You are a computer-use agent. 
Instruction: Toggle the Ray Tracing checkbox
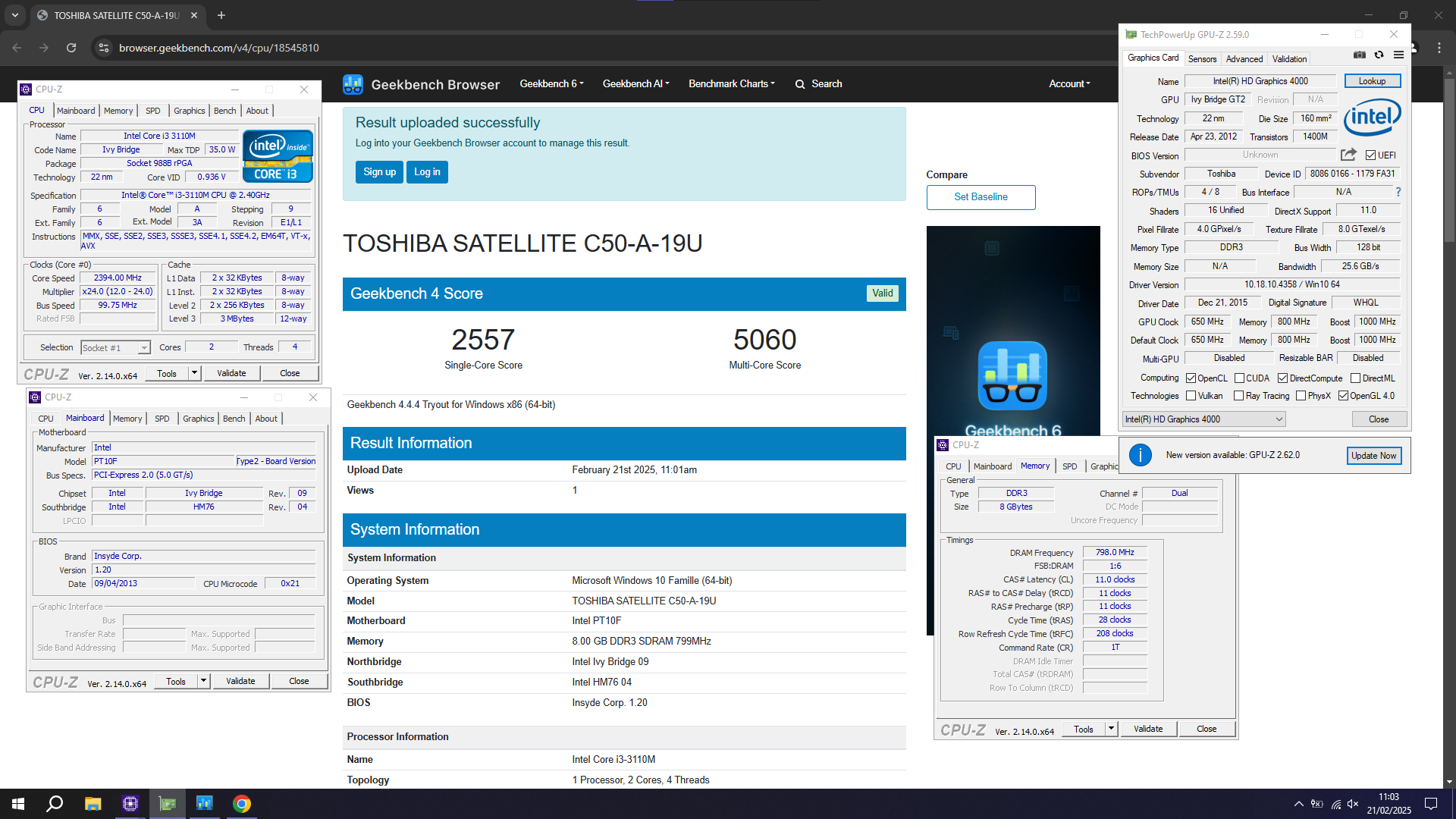pos(1239,396)
